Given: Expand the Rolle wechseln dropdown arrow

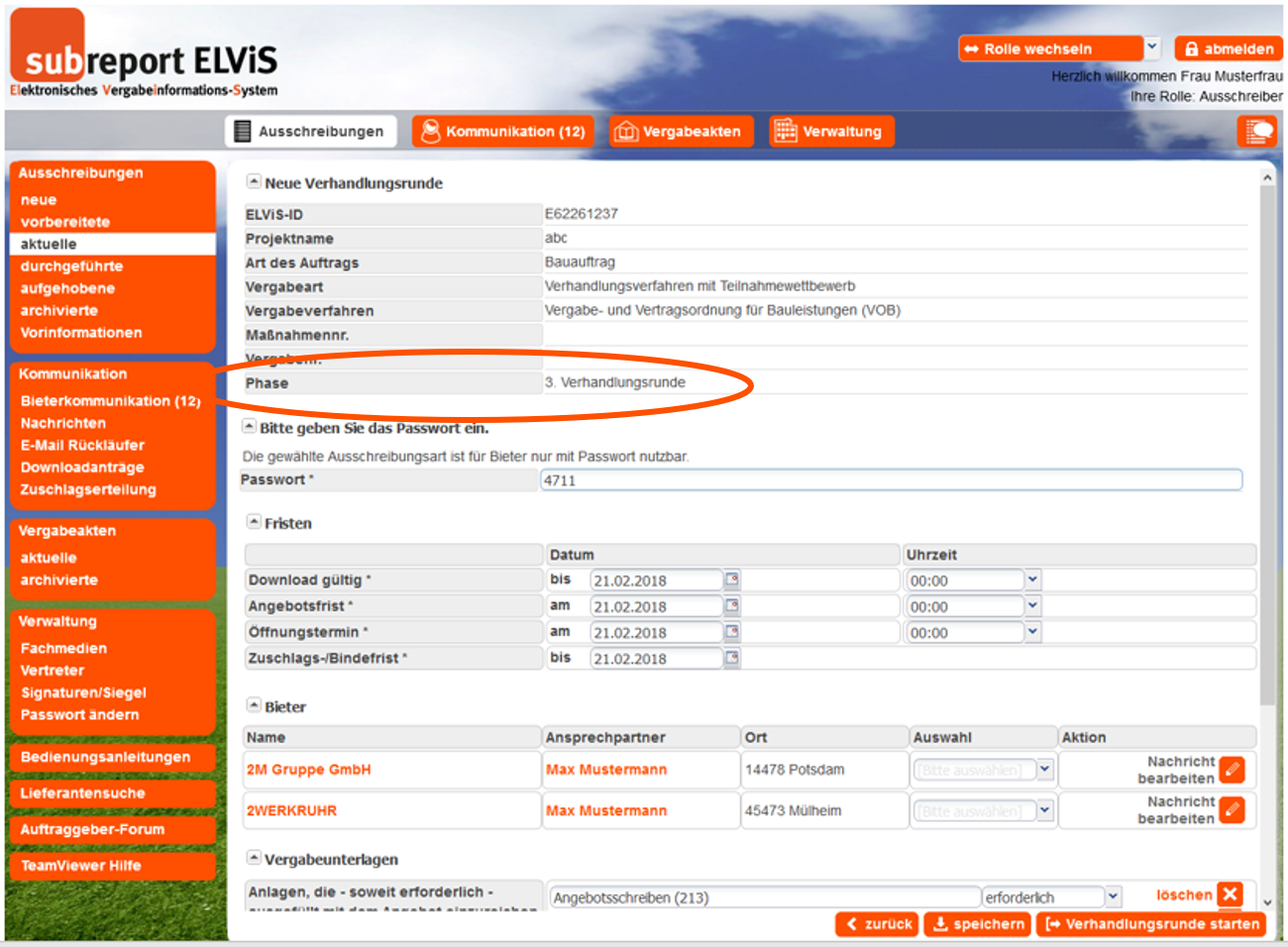Looking at the screenshot, I should pyautogui.click(x=1151, y=48).
